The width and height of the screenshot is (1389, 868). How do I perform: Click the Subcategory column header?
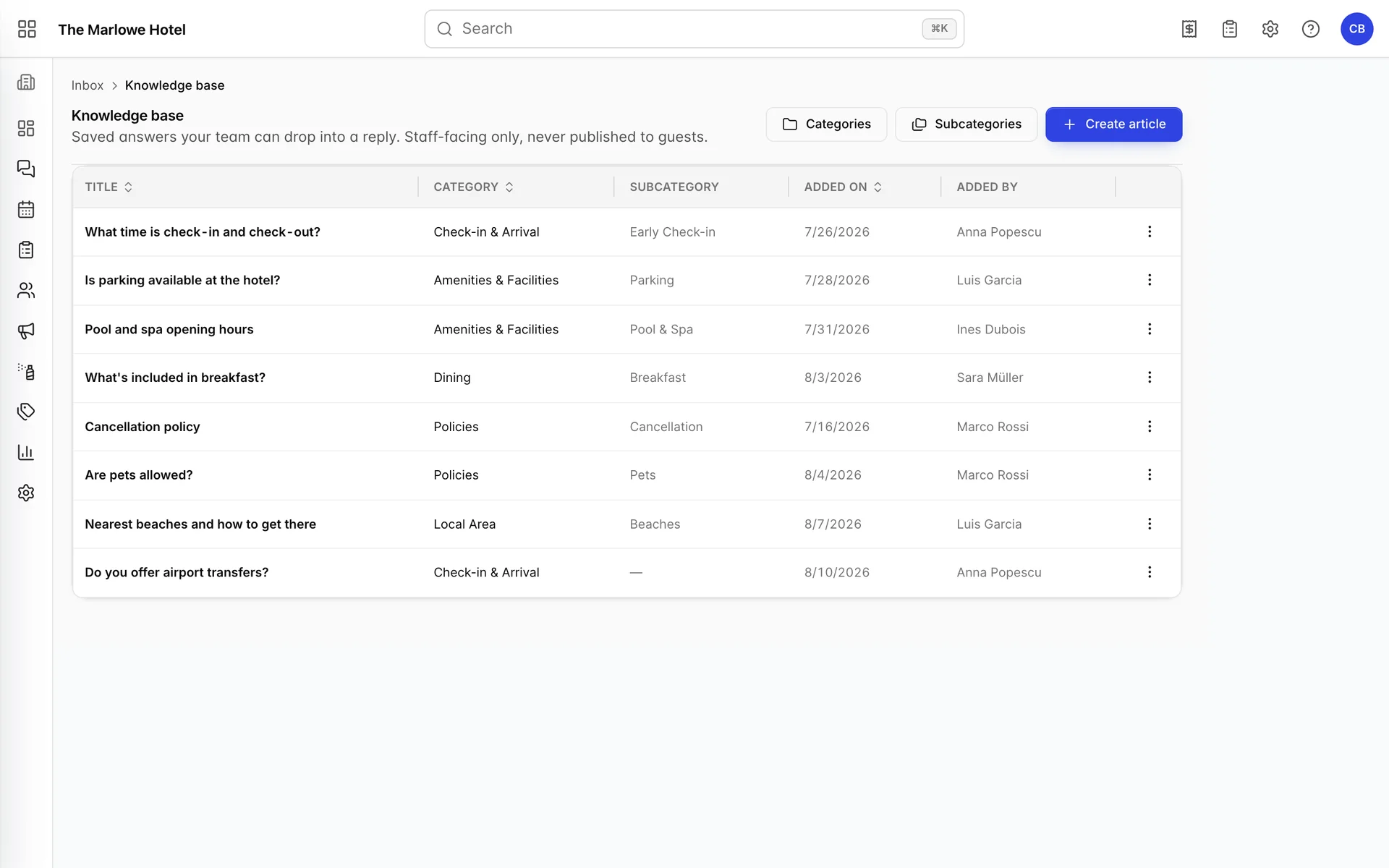tap(674, 187)
